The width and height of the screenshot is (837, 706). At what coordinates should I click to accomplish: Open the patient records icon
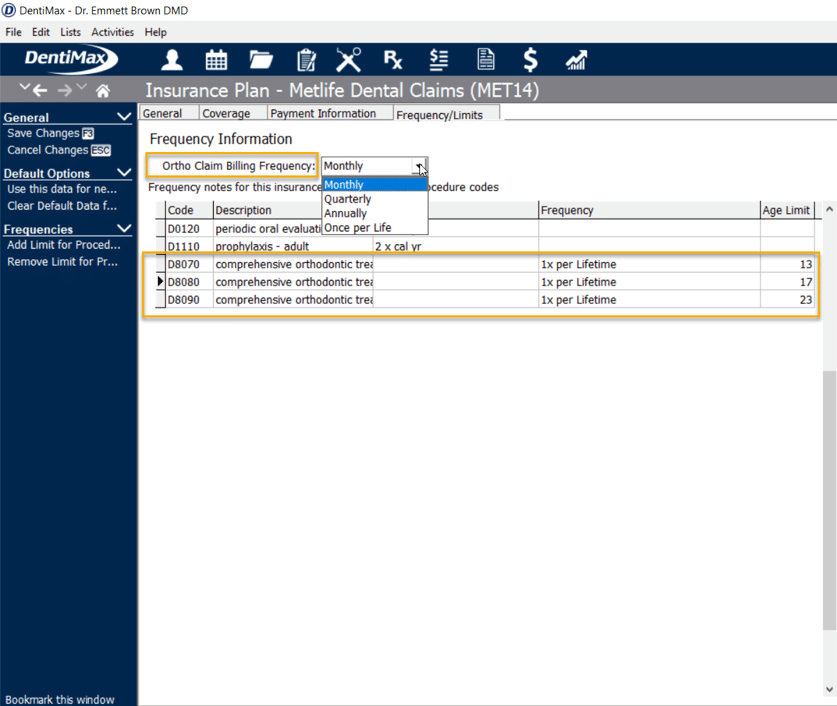point(171,60)
